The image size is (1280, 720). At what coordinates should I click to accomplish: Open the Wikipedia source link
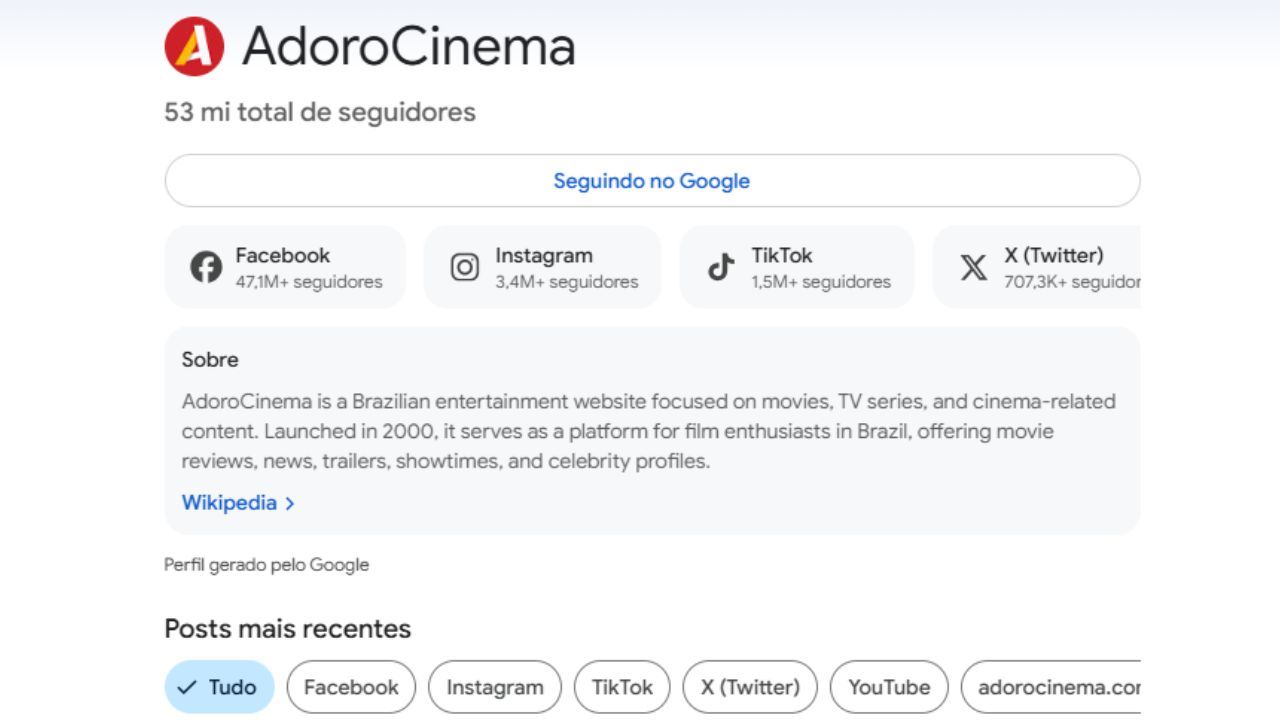[229, 503]
